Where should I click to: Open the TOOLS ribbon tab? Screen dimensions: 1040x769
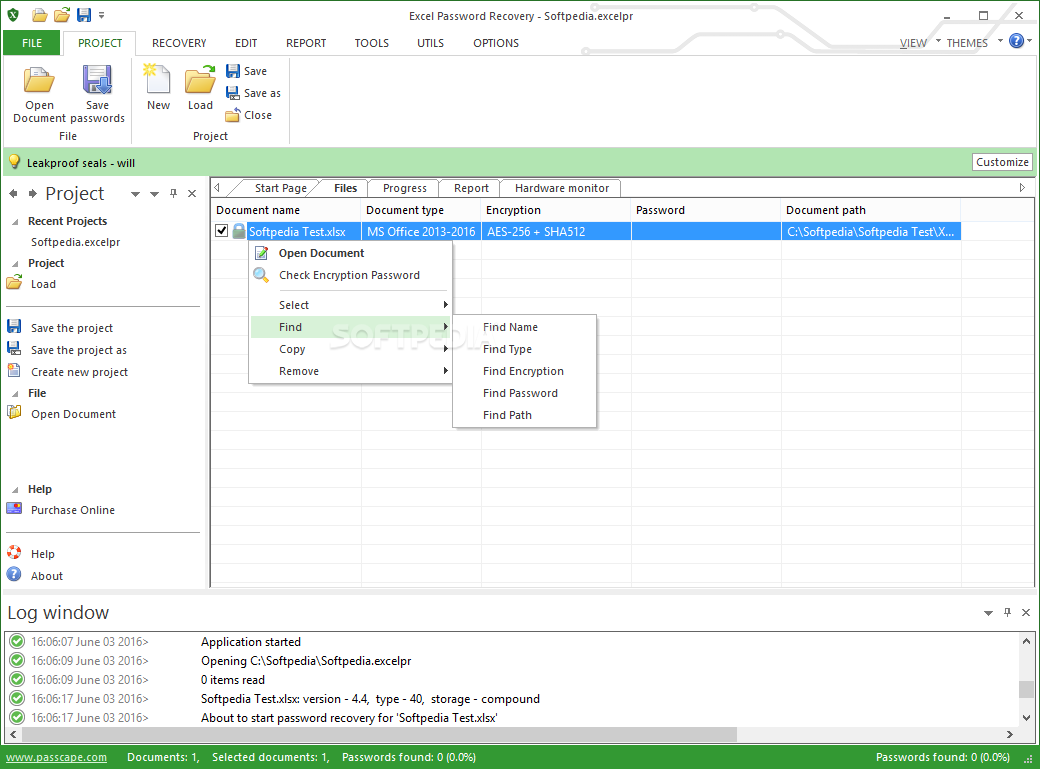coord(371,43)
